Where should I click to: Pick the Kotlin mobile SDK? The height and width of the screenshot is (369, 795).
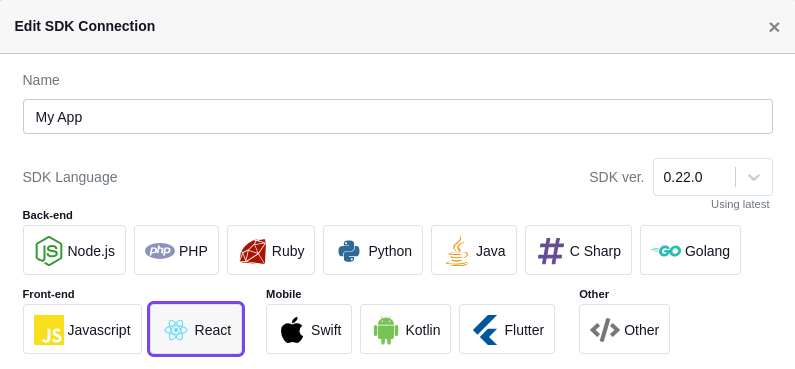click(405, 329)
